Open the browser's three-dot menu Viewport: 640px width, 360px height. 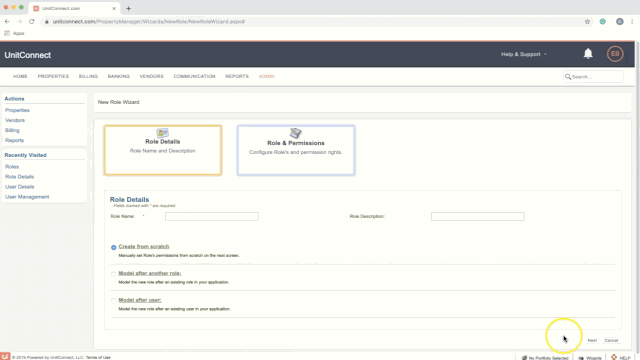pos(632,22)
